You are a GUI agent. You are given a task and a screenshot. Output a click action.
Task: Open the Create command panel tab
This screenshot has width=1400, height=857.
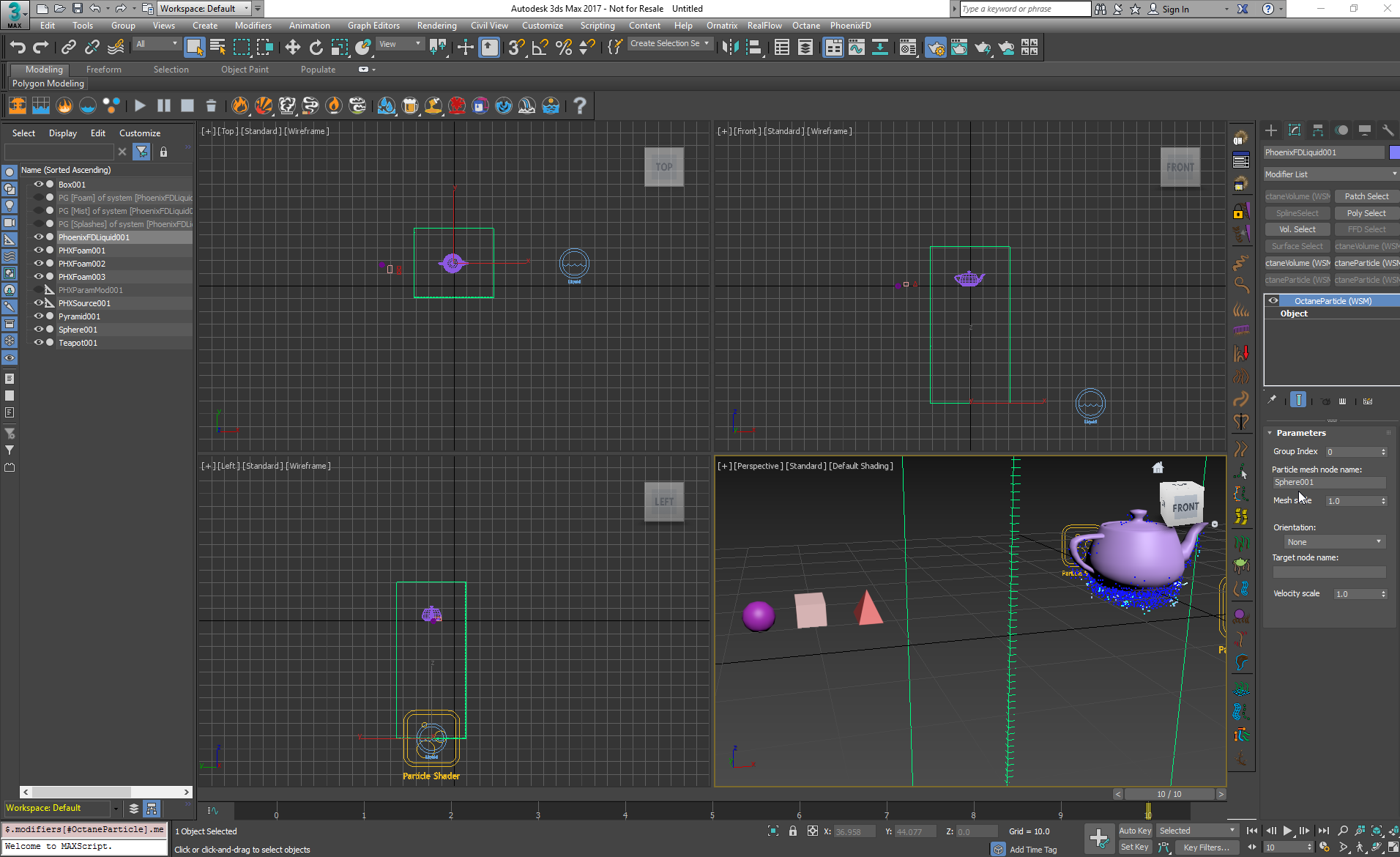point(1271,130)
